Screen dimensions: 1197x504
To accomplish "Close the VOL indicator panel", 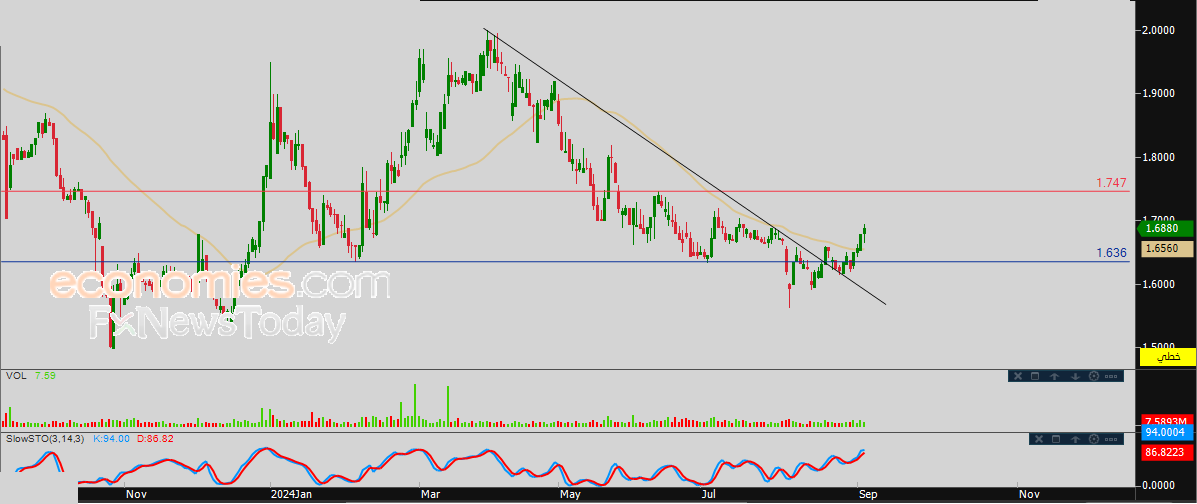I will coord(1018,376).
